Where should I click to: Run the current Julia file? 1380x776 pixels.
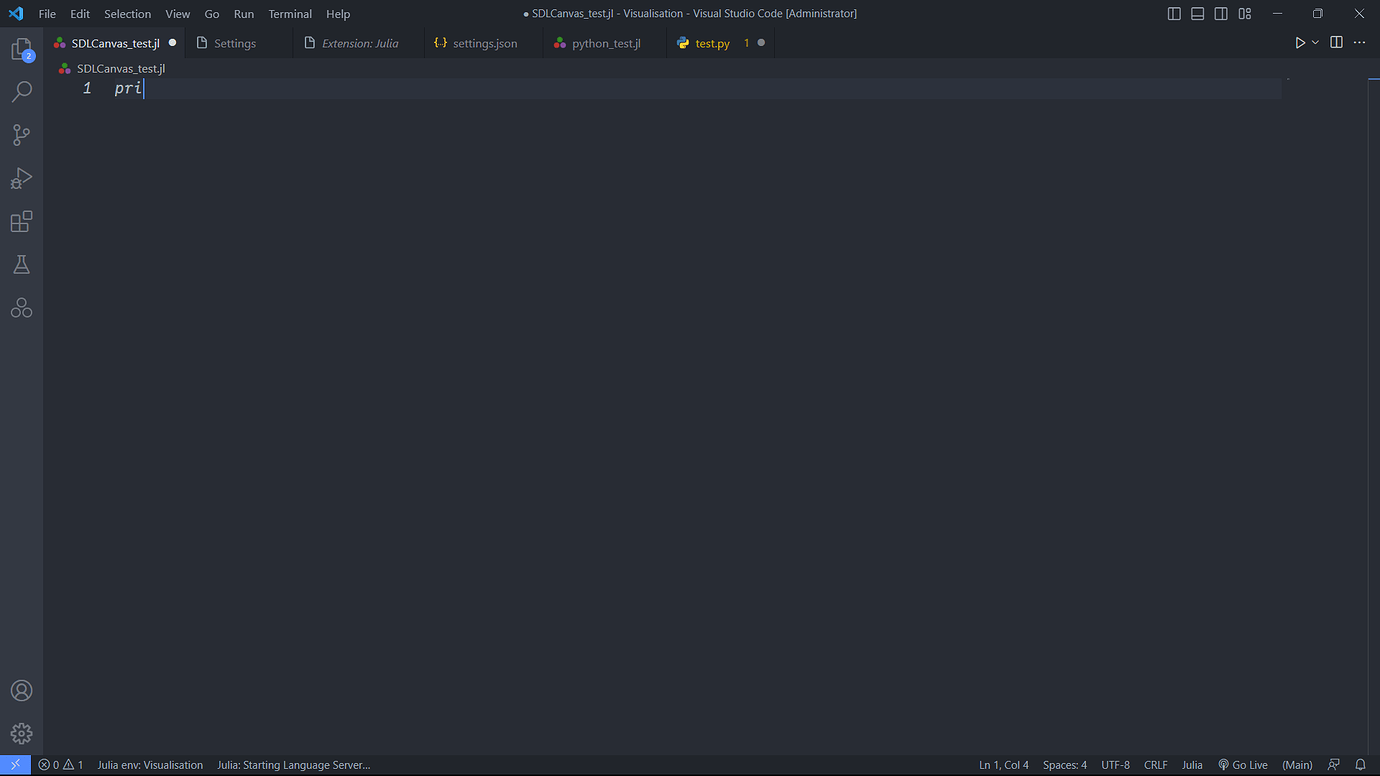point(1299,42)
